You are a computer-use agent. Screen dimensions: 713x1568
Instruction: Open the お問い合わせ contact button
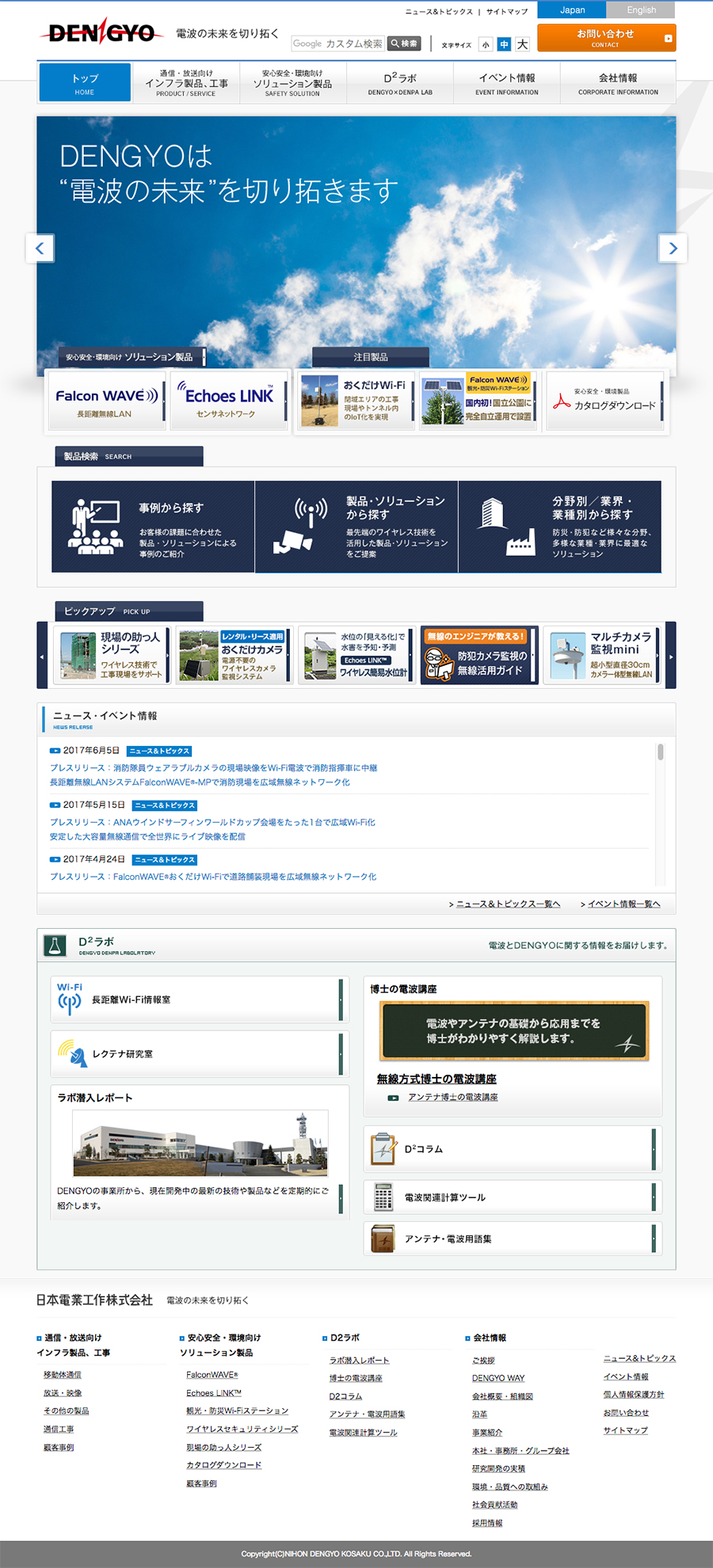tap(606, 37)
